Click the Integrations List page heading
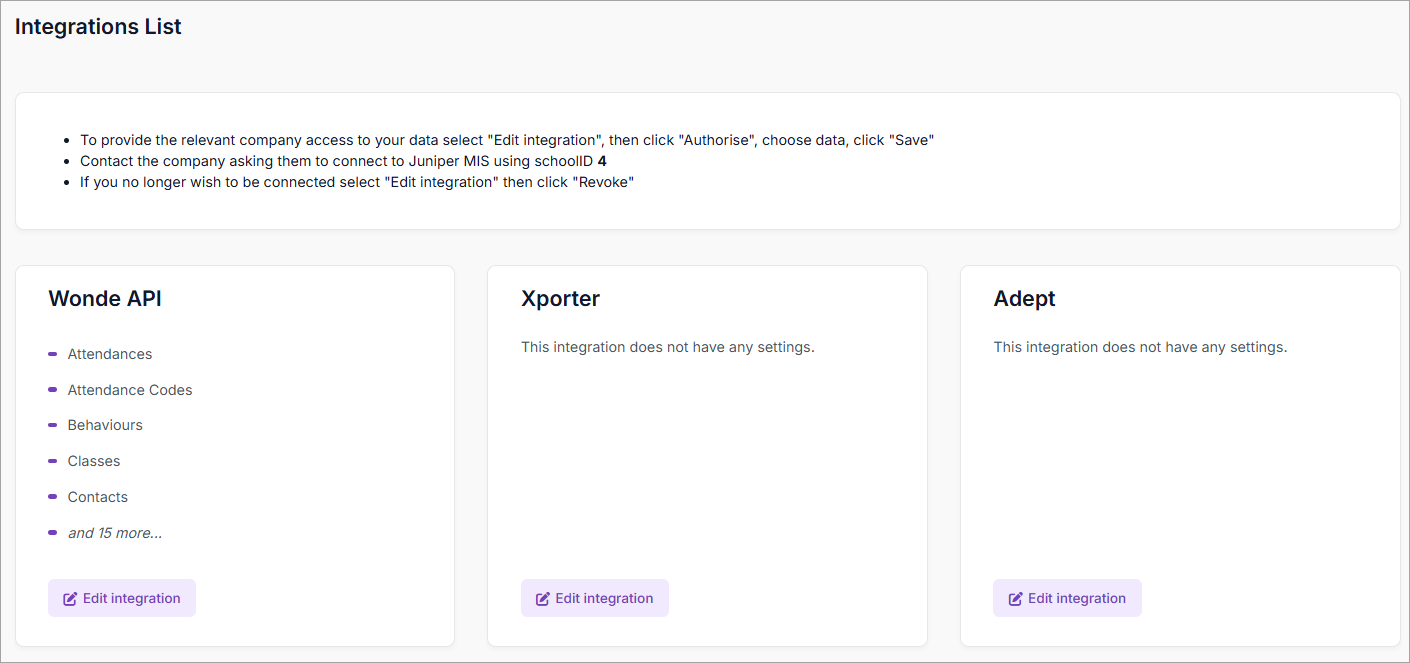The width and height of the screenshot is (1410, 663). pos(98,27)
